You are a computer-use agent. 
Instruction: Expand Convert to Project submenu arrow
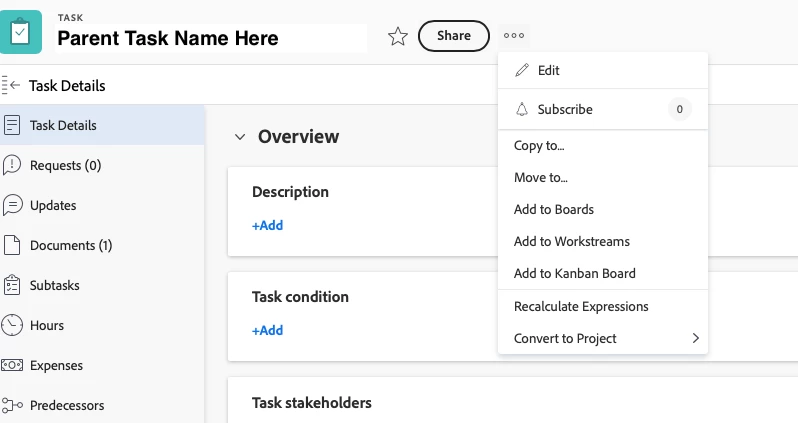(695, 338)
